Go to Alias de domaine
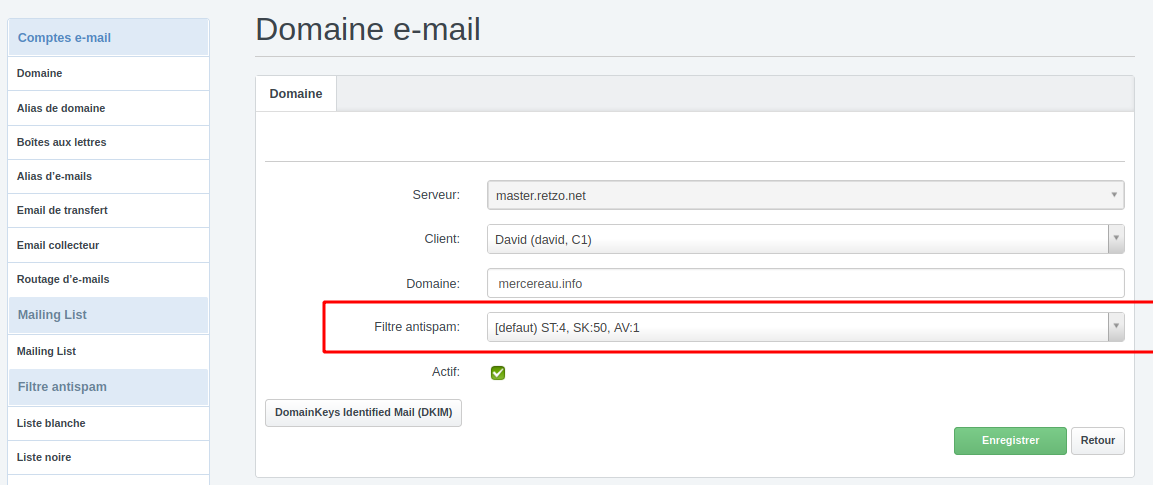 [x=61, y=108]
